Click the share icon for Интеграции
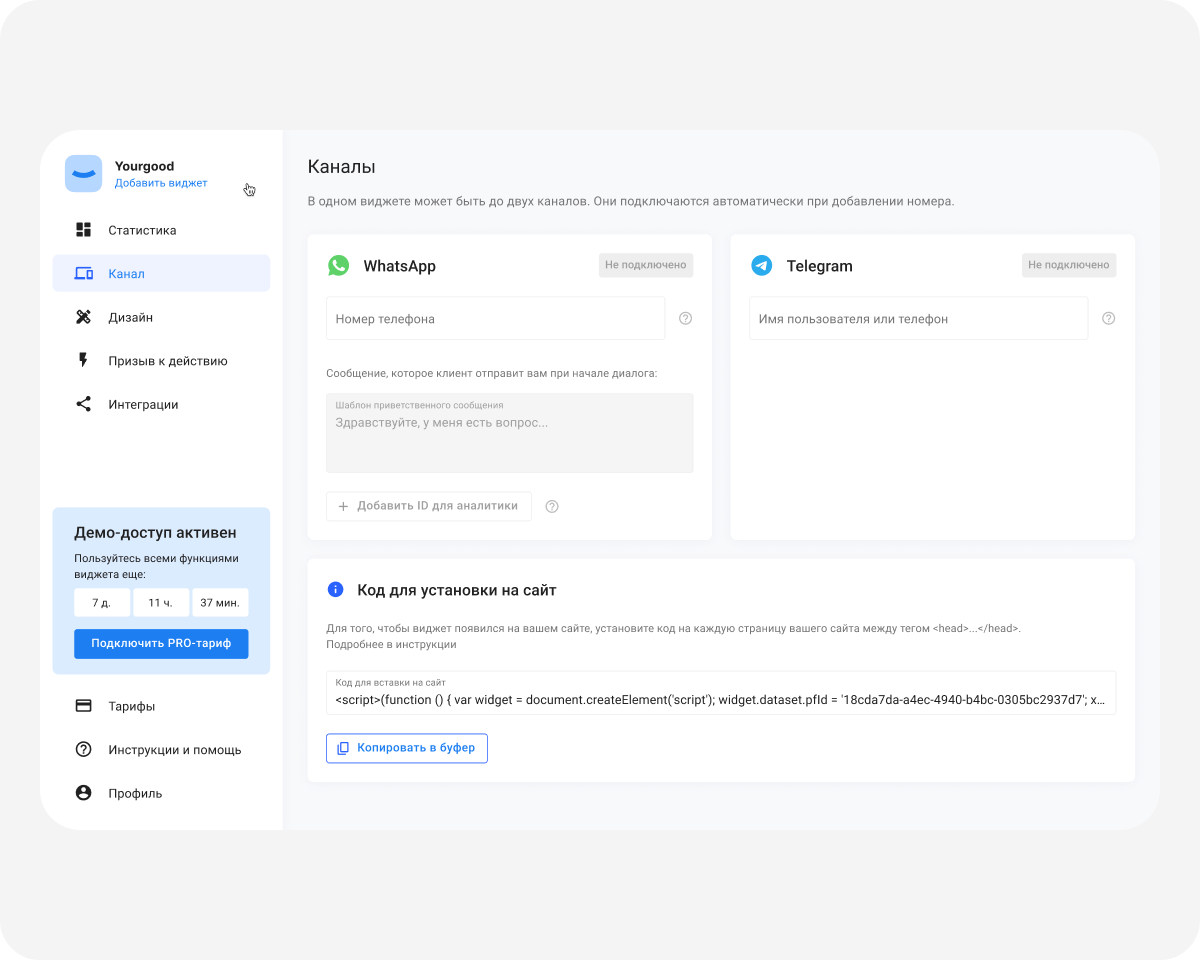This screenshot has width=1200, height=960. click(84, 404)
